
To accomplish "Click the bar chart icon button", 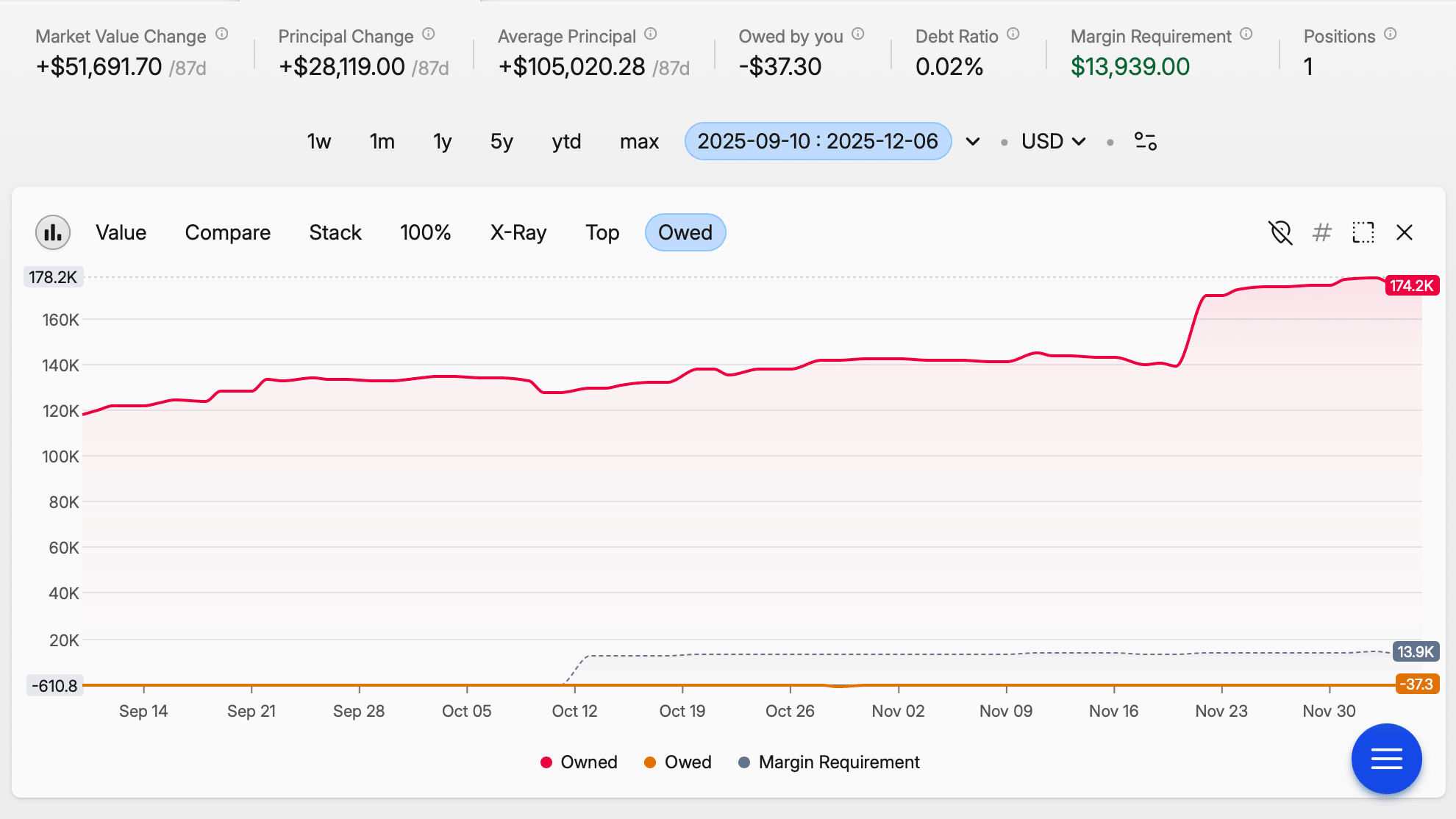I will click(53, 233).
